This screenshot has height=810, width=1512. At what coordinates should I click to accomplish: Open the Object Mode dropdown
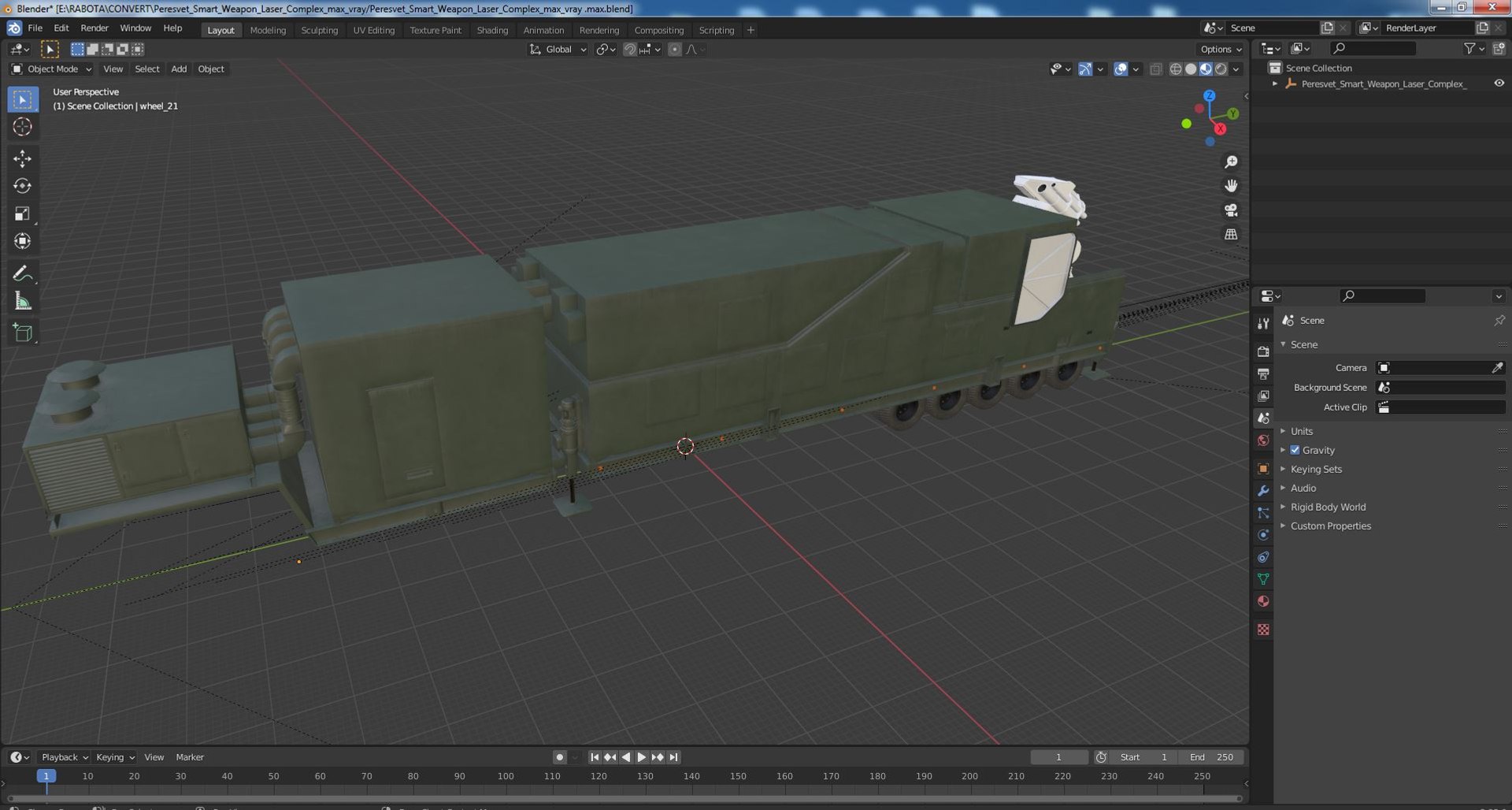click(x=52, y=69)
